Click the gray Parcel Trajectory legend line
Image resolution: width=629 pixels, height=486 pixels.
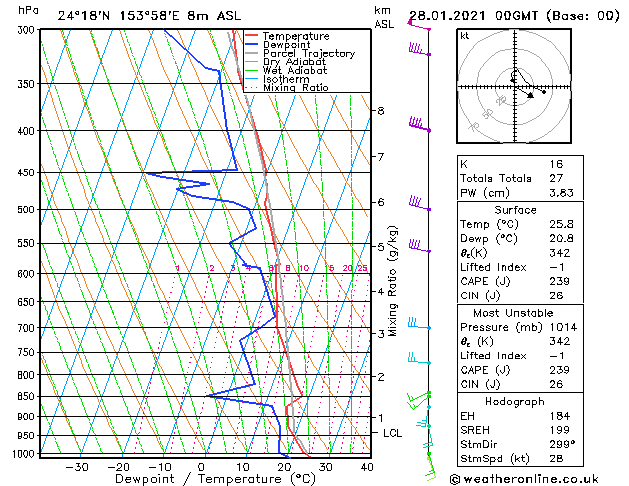point(252,53)
